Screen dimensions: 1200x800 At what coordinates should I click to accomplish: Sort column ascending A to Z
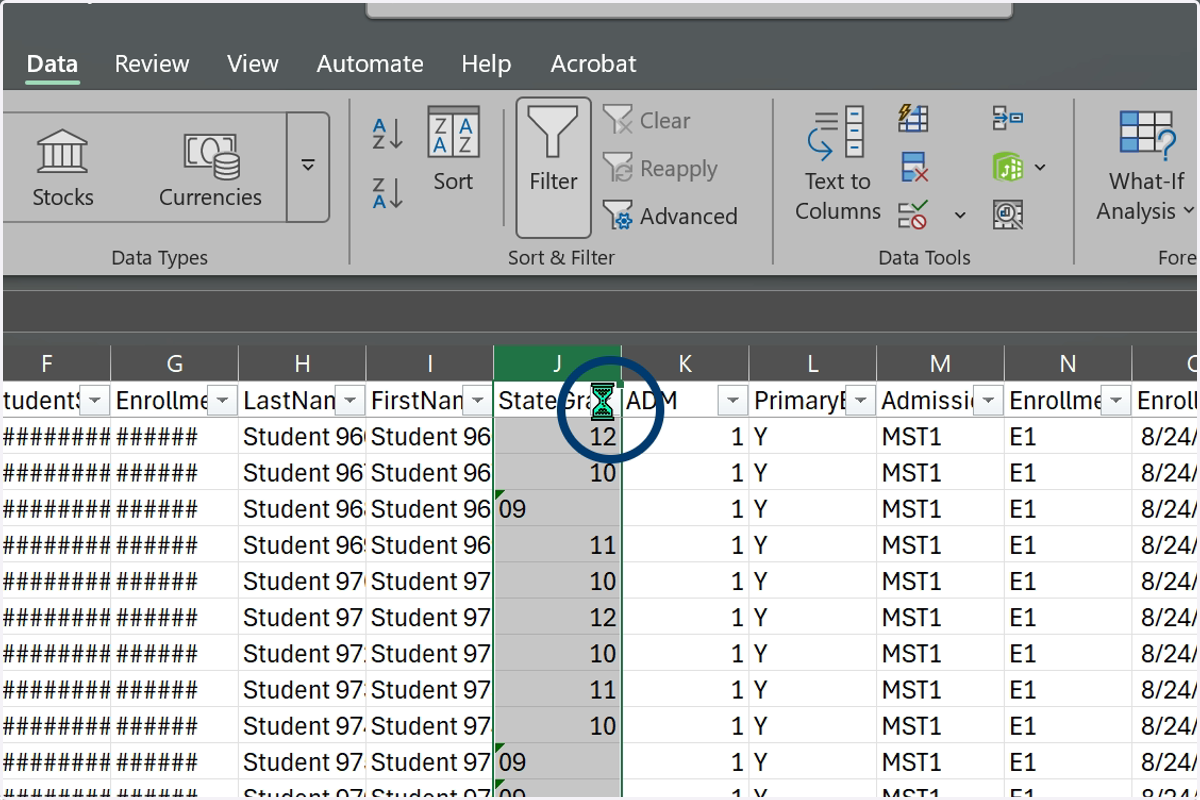click(387, 134)
